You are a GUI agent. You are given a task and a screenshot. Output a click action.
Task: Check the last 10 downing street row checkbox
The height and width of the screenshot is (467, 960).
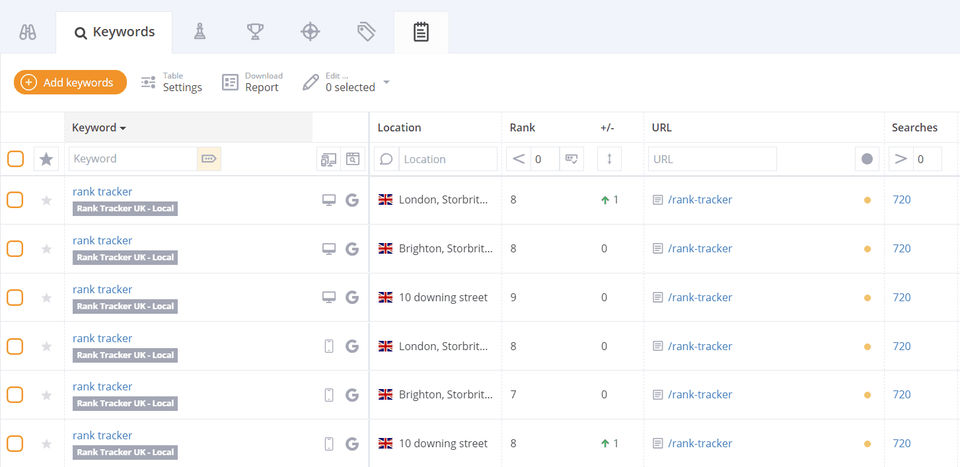[15, 443]
